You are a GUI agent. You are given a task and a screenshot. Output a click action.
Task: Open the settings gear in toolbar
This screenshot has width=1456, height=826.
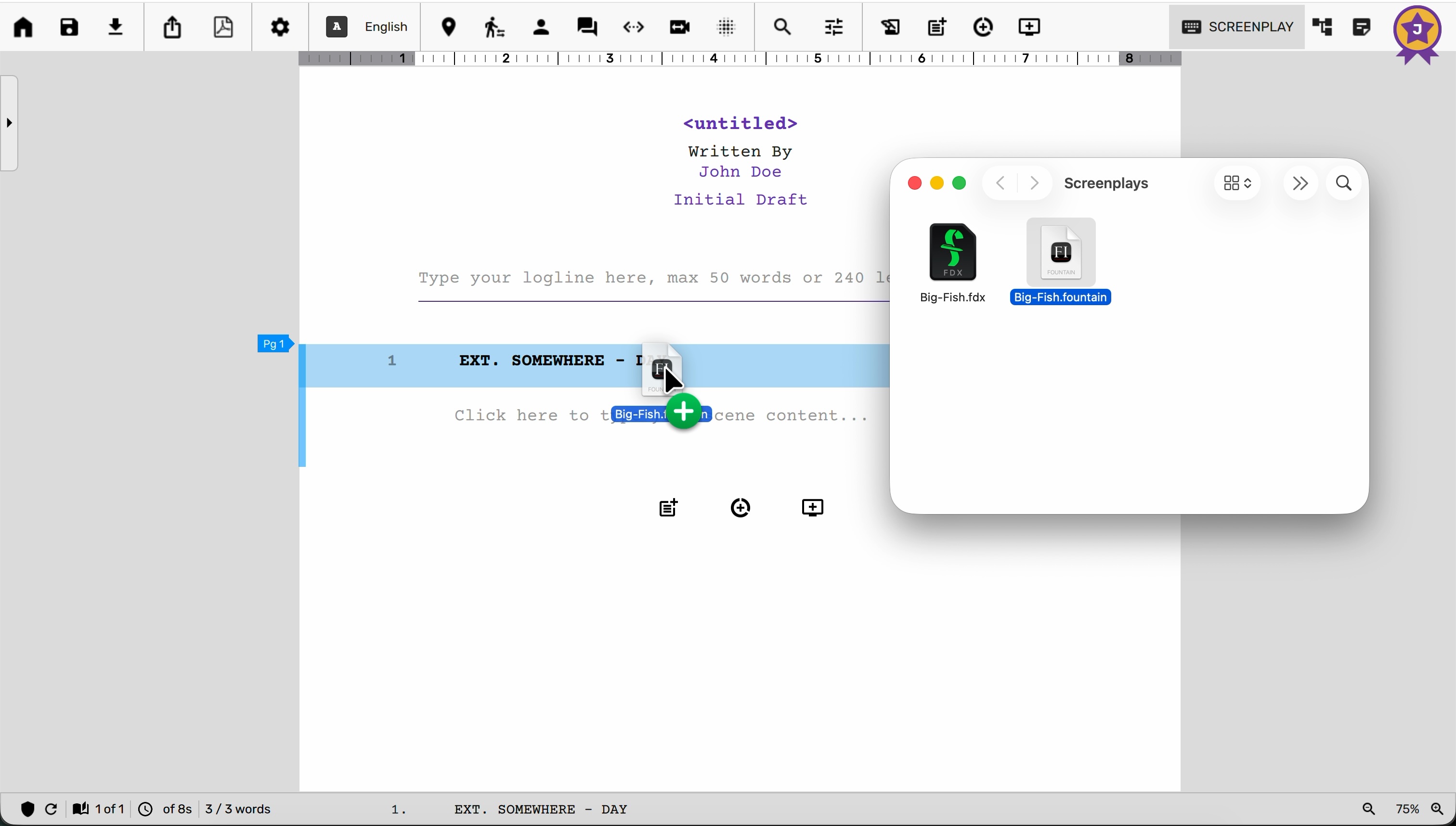tap(280, 27)
